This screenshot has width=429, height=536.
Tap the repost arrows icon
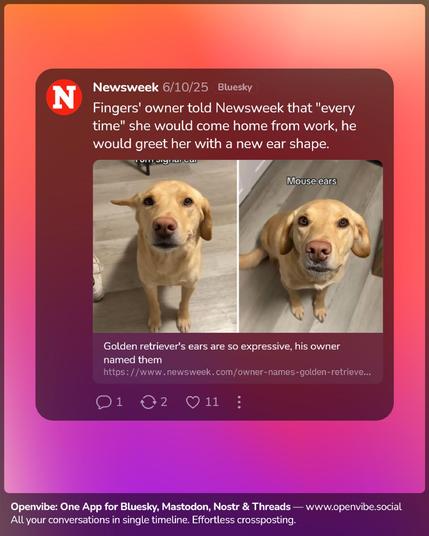point(148,402)
